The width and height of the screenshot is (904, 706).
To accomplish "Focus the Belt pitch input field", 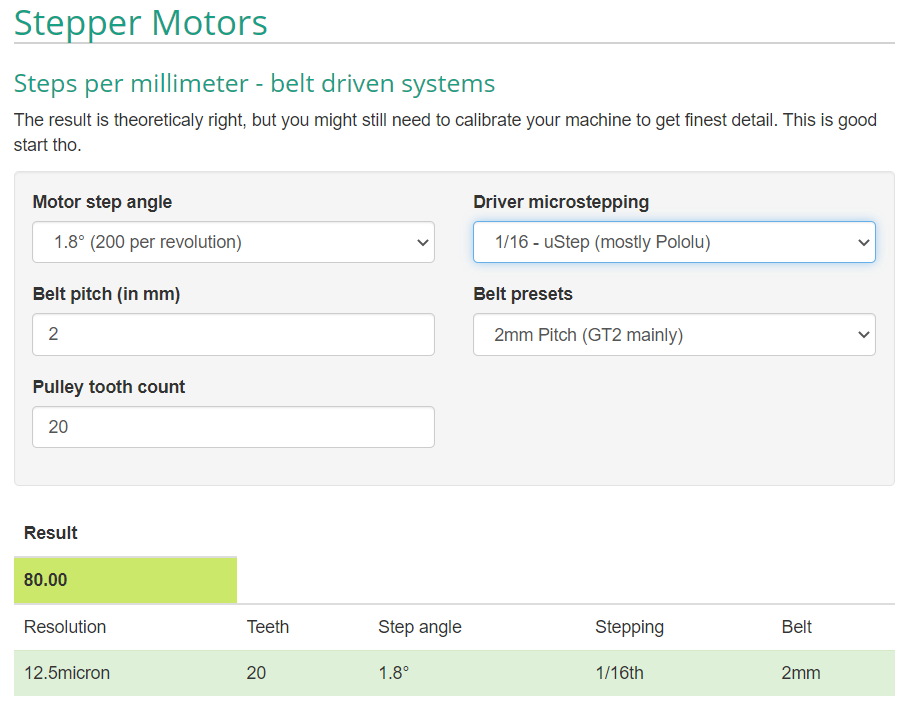I will (x=233, y=334).
